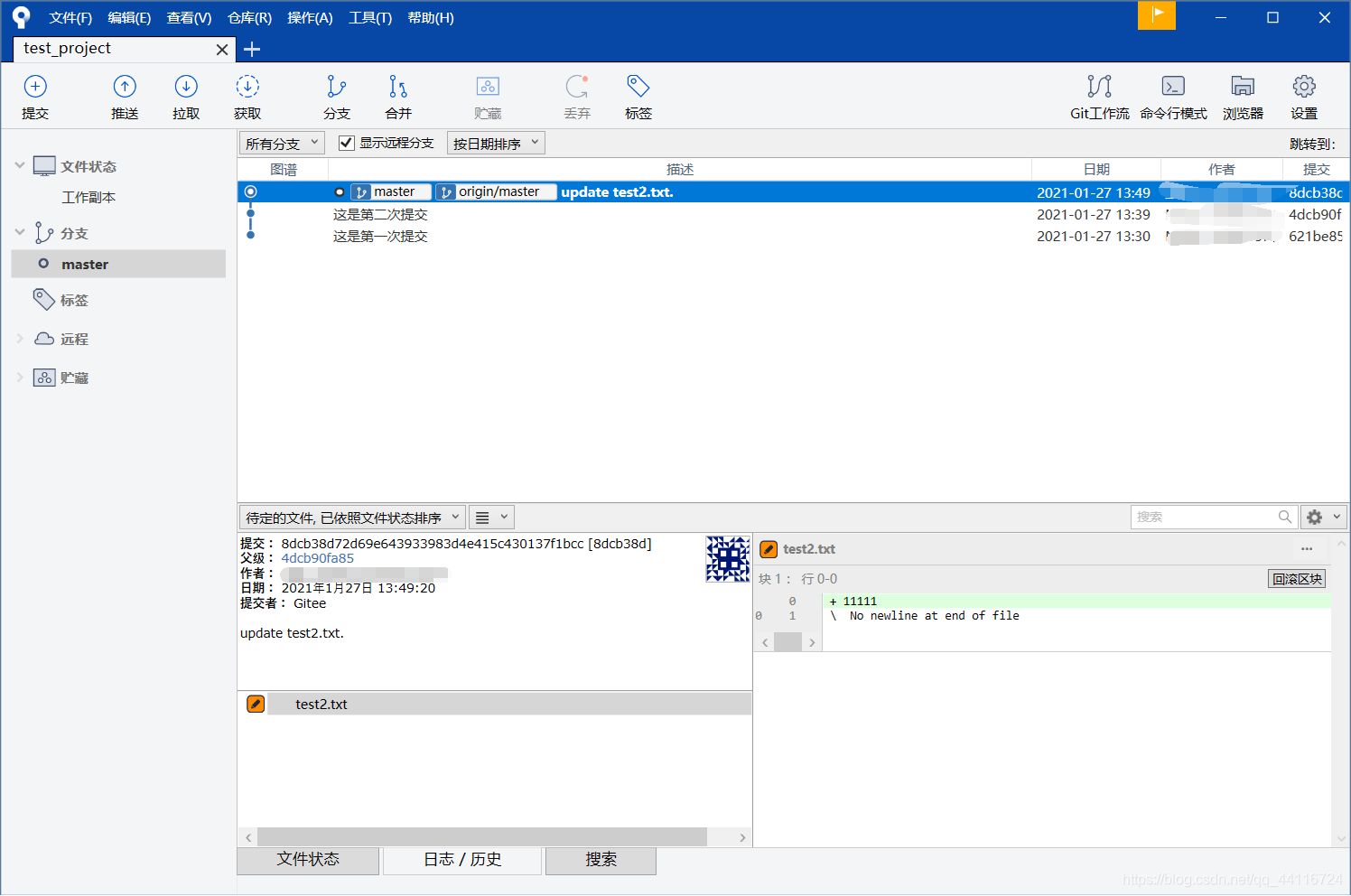The height and width of the screenshot is (896, 1351).
Task: Select 工作副本 in the sidebar
Action: point(89,197)
